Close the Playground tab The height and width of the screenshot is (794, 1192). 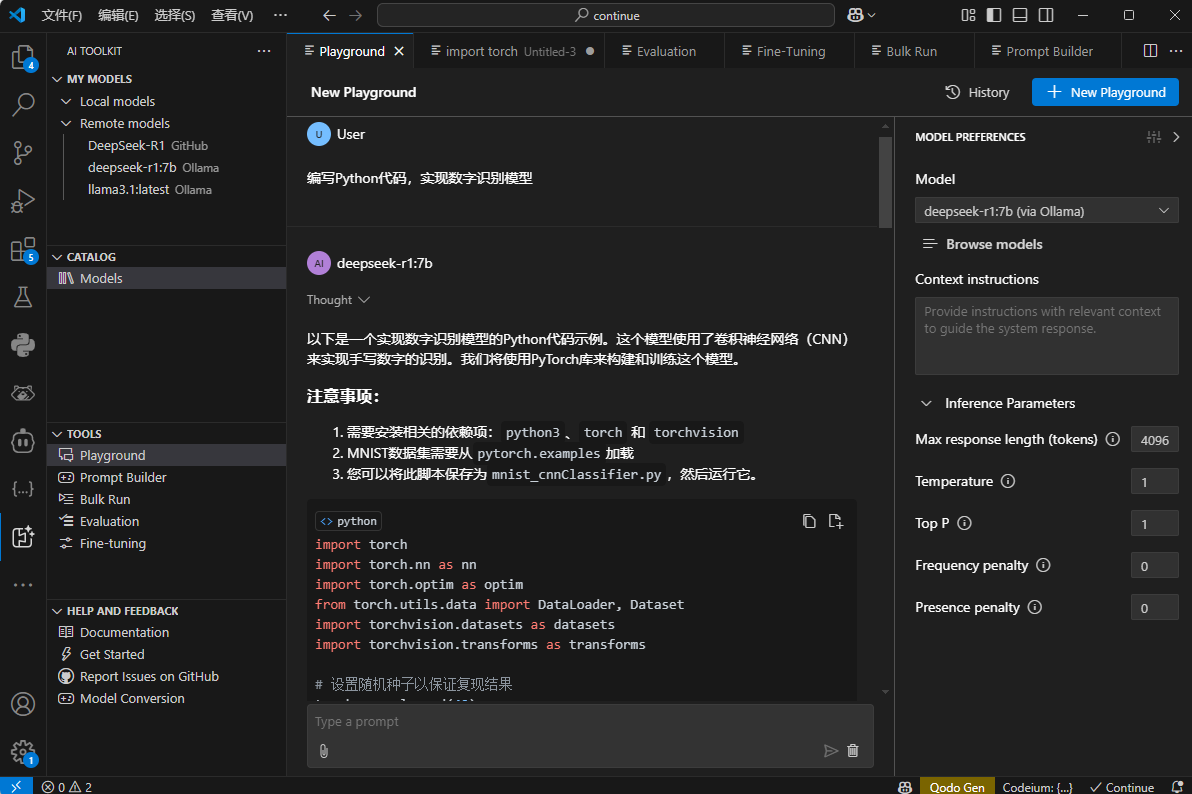click(399, 51)
